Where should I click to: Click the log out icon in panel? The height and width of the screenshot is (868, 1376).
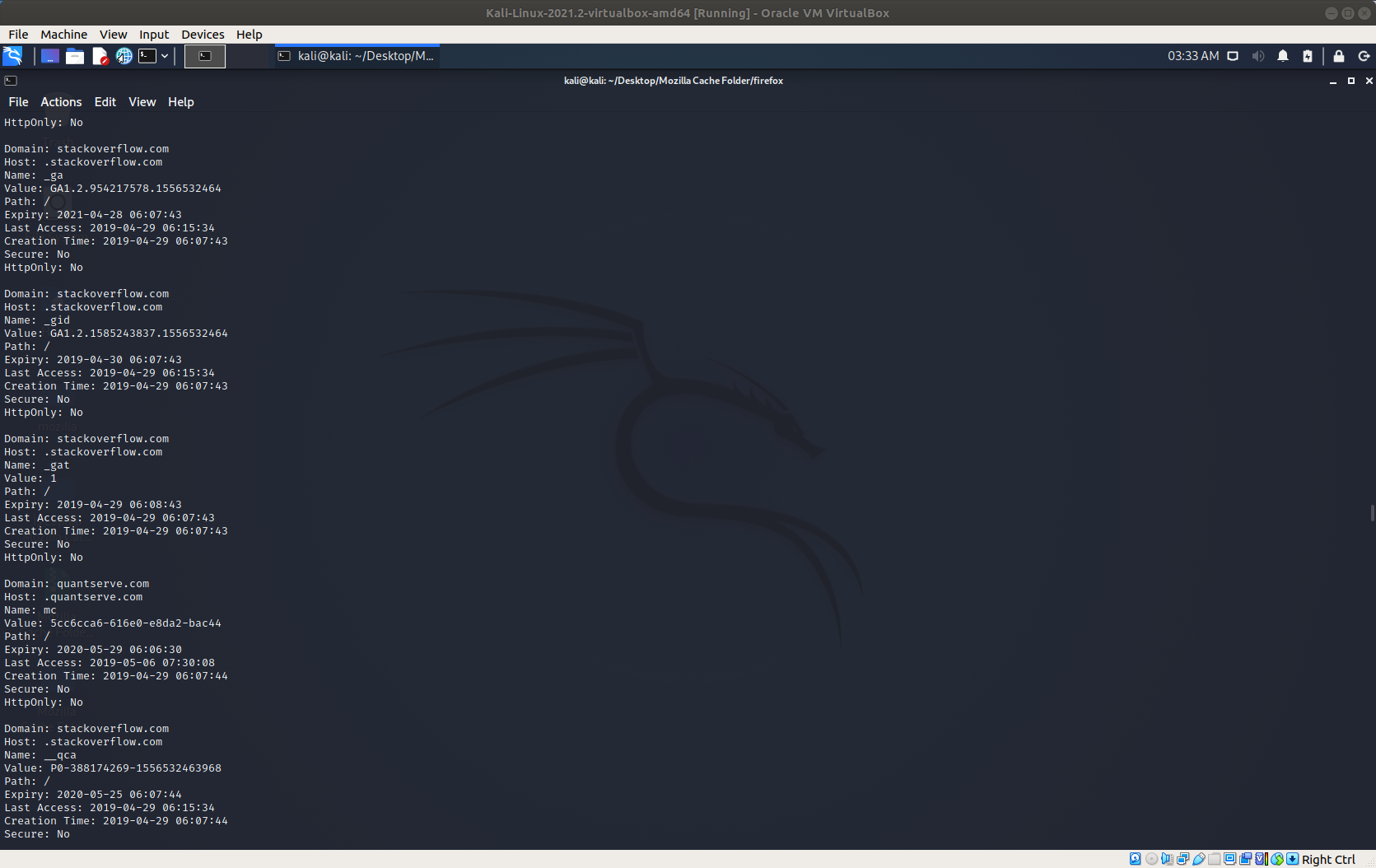(x=1364, y=56)
